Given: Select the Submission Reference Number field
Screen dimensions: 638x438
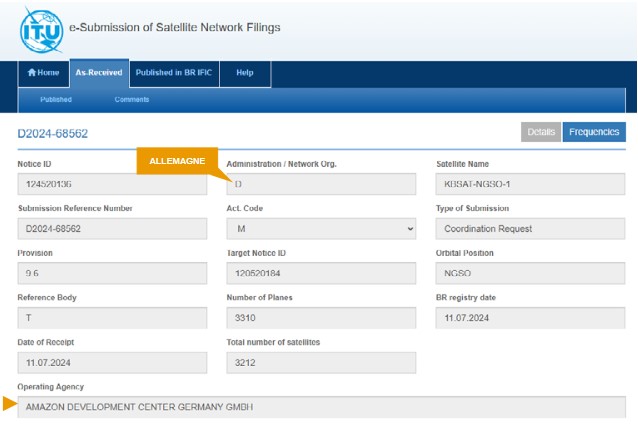Looking at the screenshot, I should [112, 229].
